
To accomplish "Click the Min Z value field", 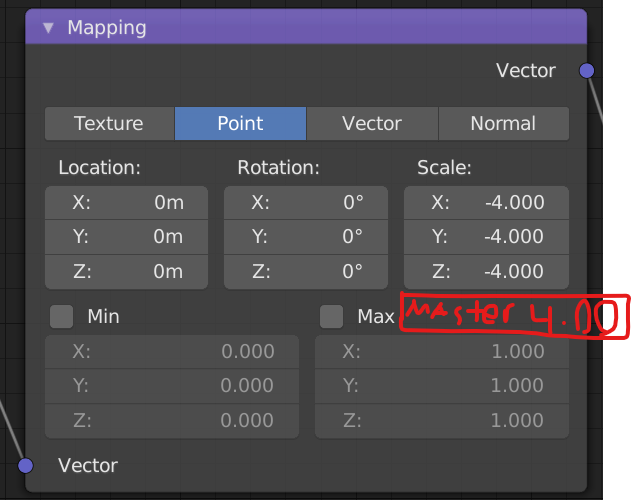I will [172, 421].
